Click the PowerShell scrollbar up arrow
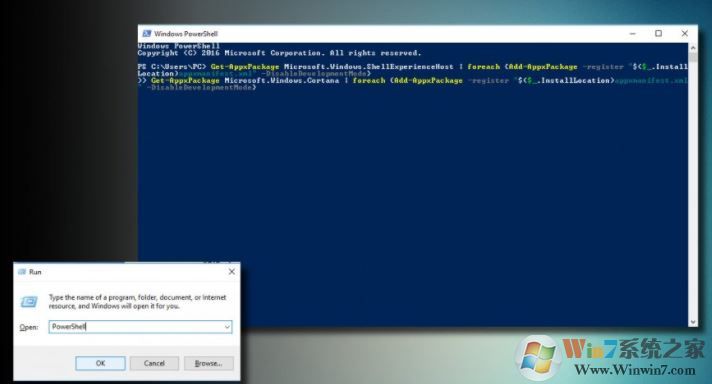This screenshot has height=384, width=712. [693, 47]
